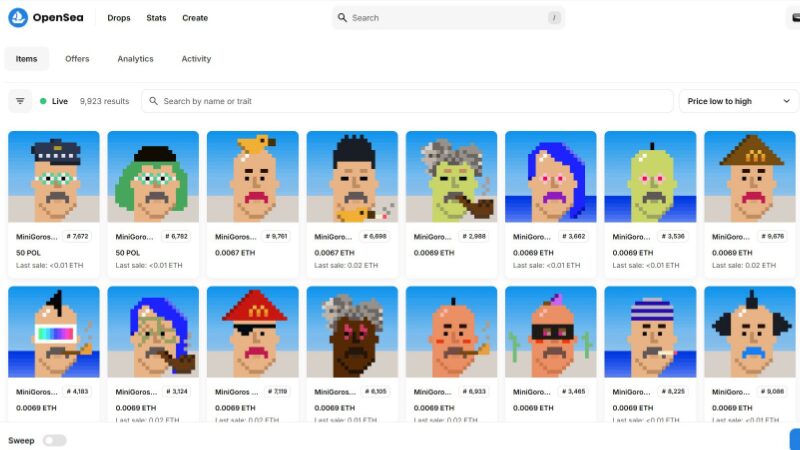Click the '9,923 results' count
Image resolution: width=800 pixels, height=450 pixels.
pos(105,101)
